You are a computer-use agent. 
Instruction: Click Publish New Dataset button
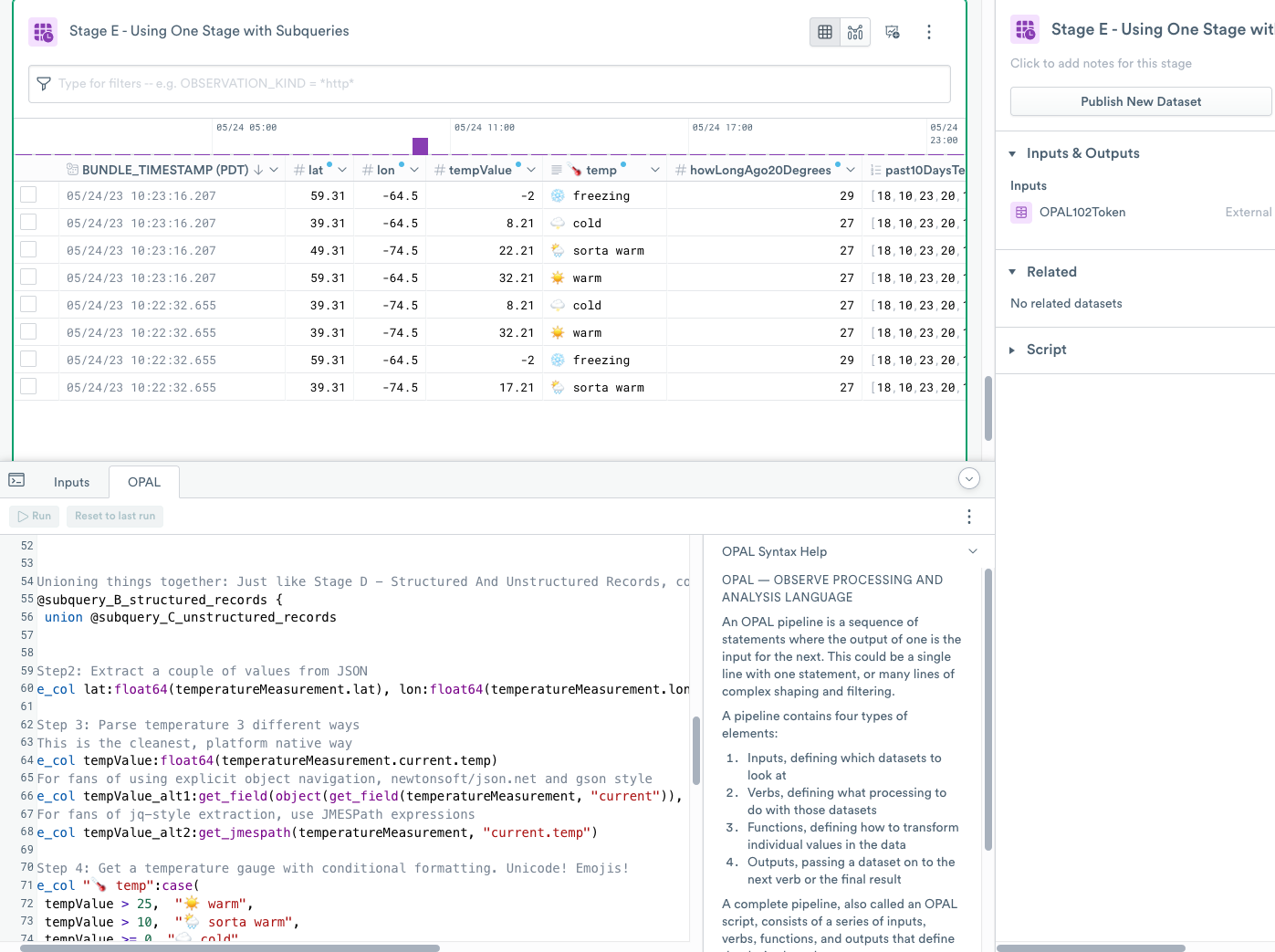pyautogui.click(x=1141, y=101)
